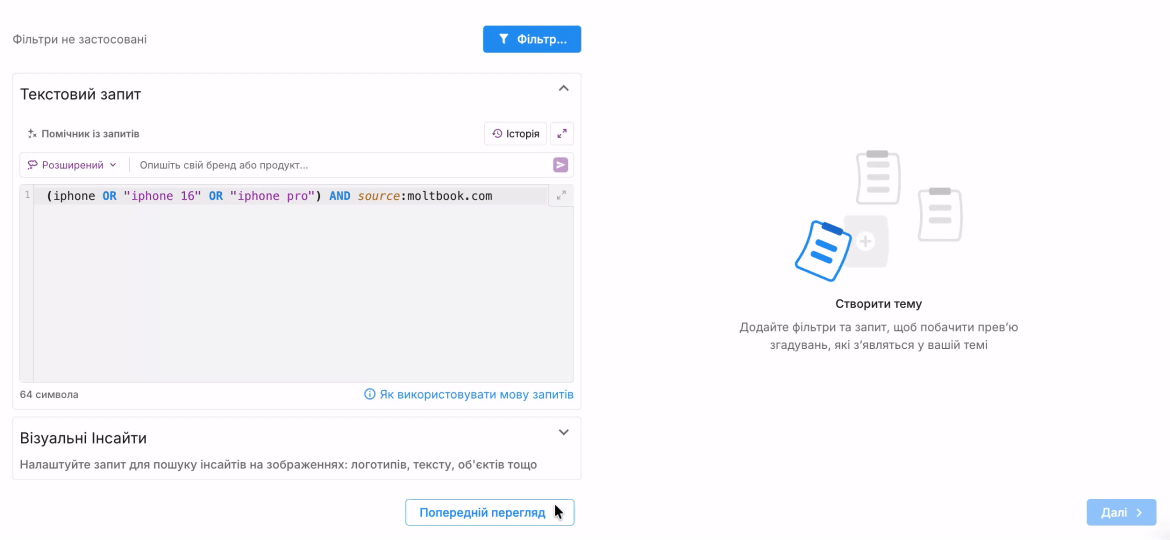
Task: Collapse the Текстовий запит section chevron
Action: point(563,89)
